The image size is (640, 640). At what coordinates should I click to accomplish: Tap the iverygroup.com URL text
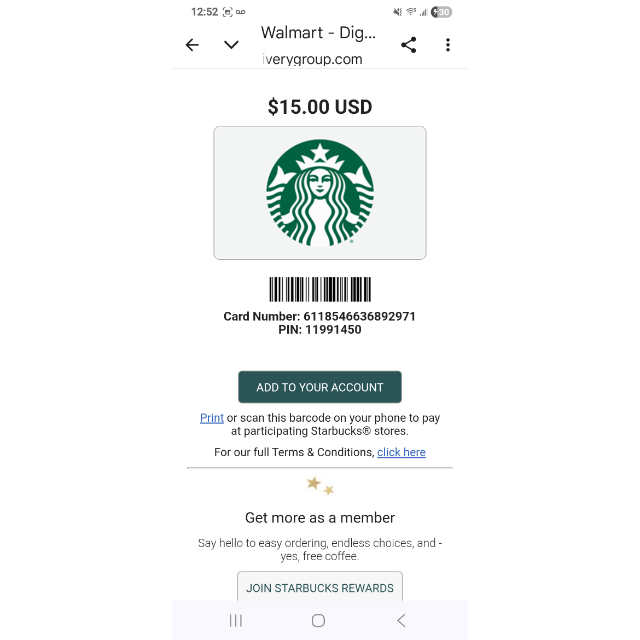coord(312,60)
